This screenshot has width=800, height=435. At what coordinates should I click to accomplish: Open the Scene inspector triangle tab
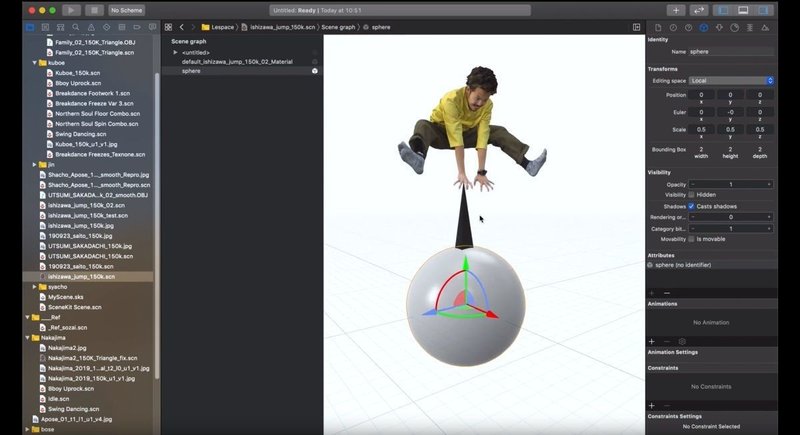[x=765, y=28]
